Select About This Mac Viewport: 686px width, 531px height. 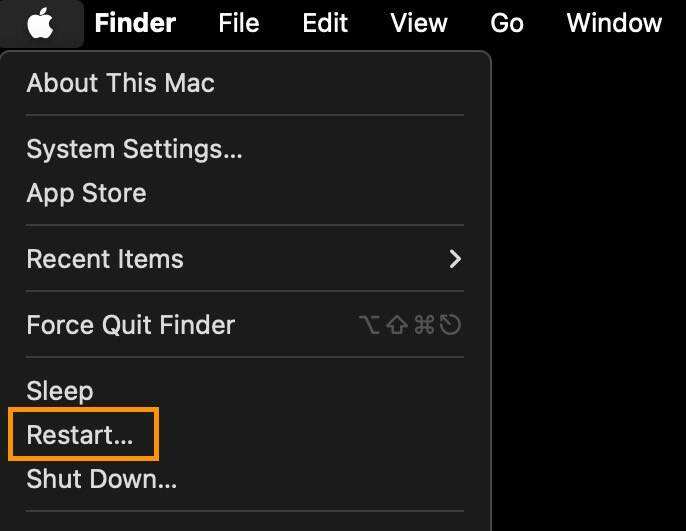(121, 83)
